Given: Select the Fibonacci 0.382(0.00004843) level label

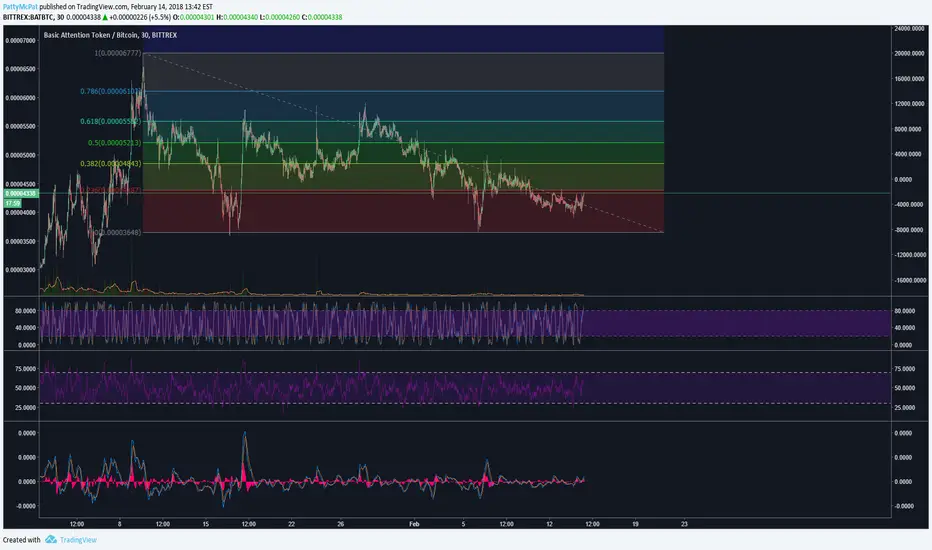Looking at the screenshot, I should coord(111,164).
